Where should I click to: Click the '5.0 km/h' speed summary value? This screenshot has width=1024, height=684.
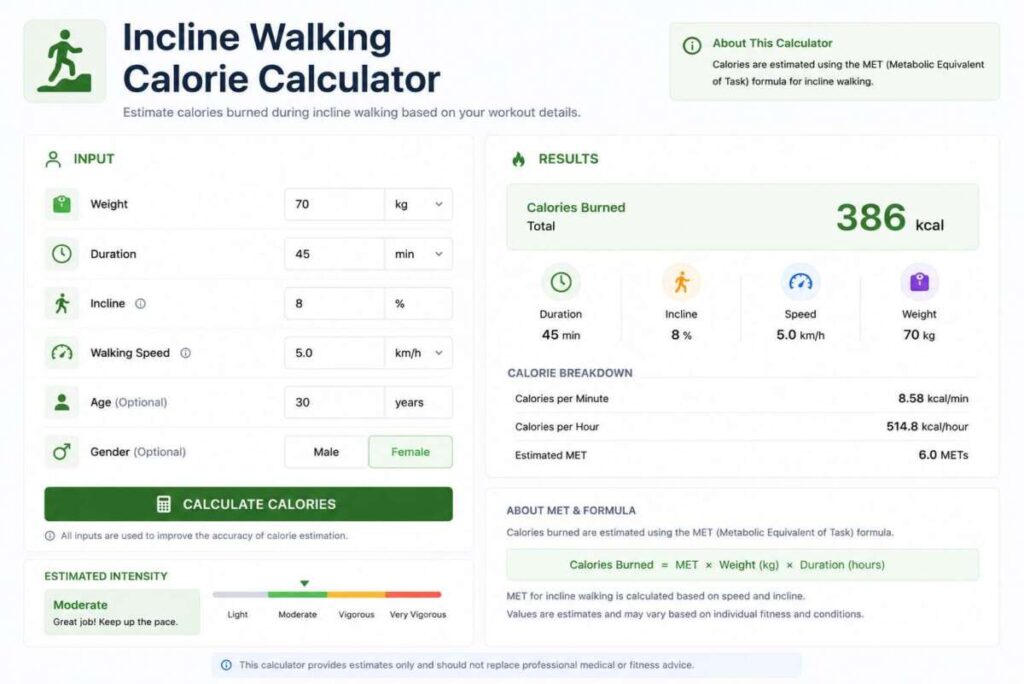[x=800, y=335]
